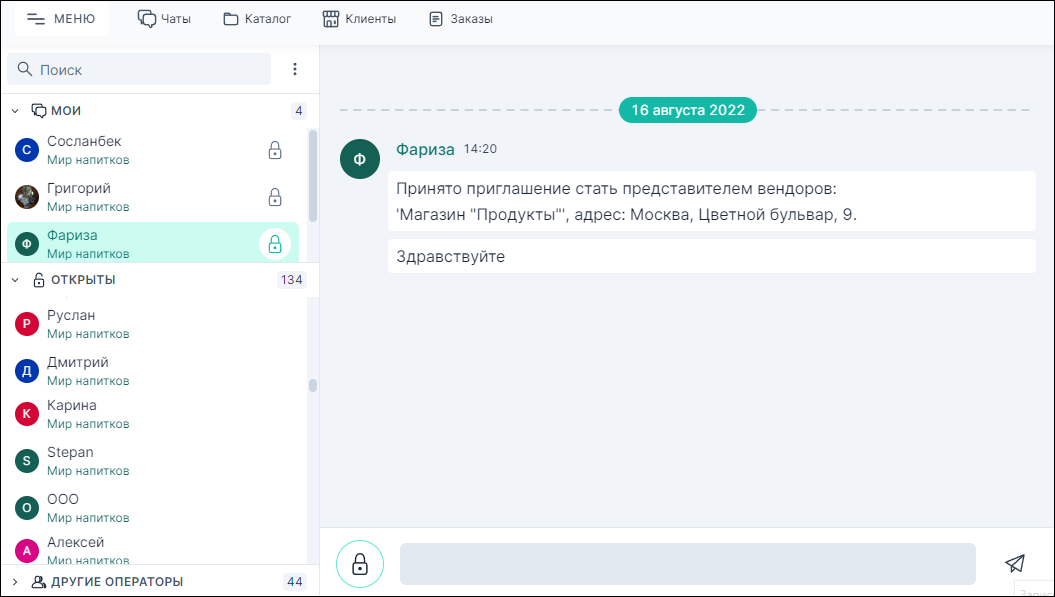Click the chat bubble icon beside Чаты
This screenshot has width=1055, height=597.
[144, 17]
